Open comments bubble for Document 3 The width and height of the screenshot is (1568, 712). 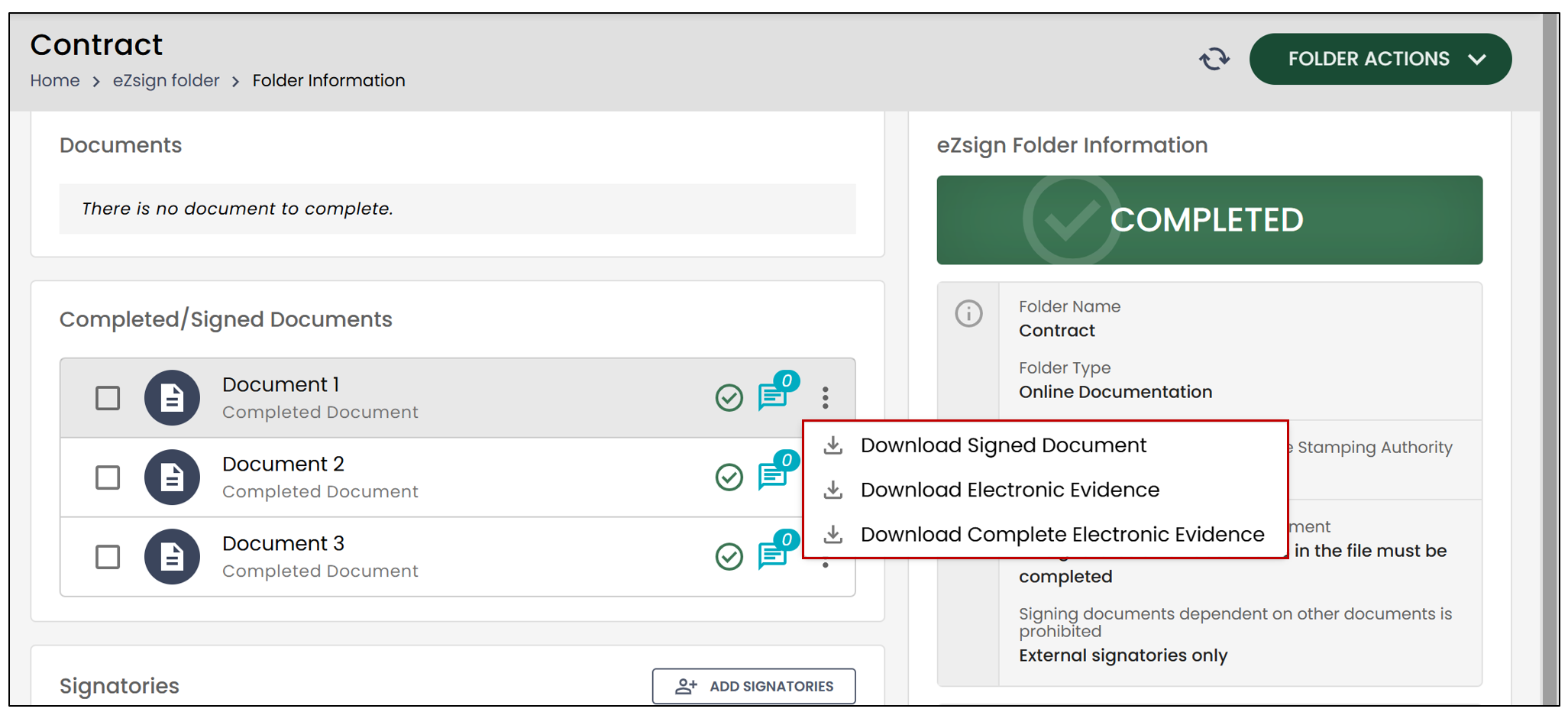tap(777, 551)
